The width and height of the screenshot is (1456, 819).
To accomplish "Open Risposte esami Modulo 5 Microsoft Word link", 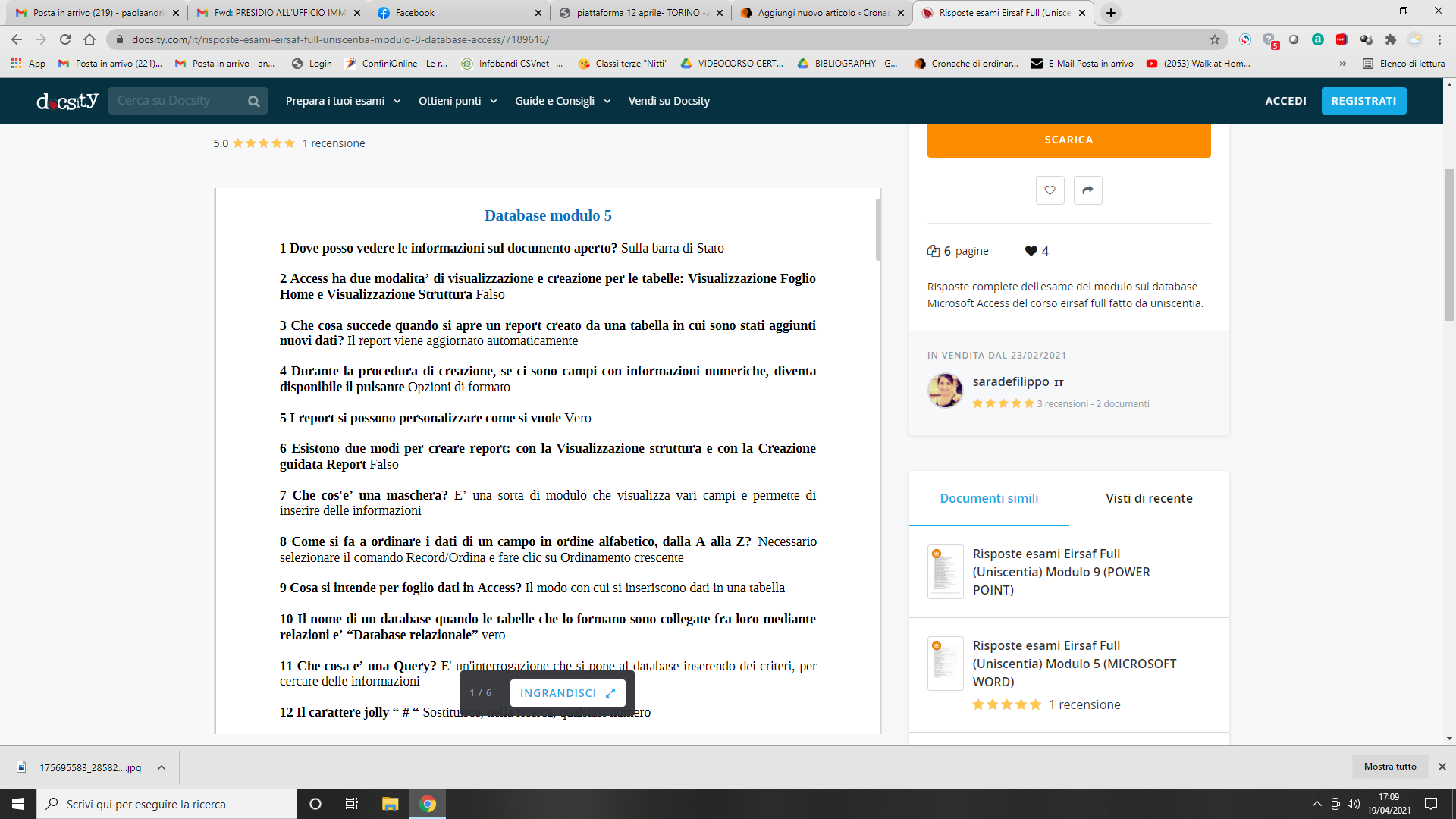I will (x=1075, y=664).
